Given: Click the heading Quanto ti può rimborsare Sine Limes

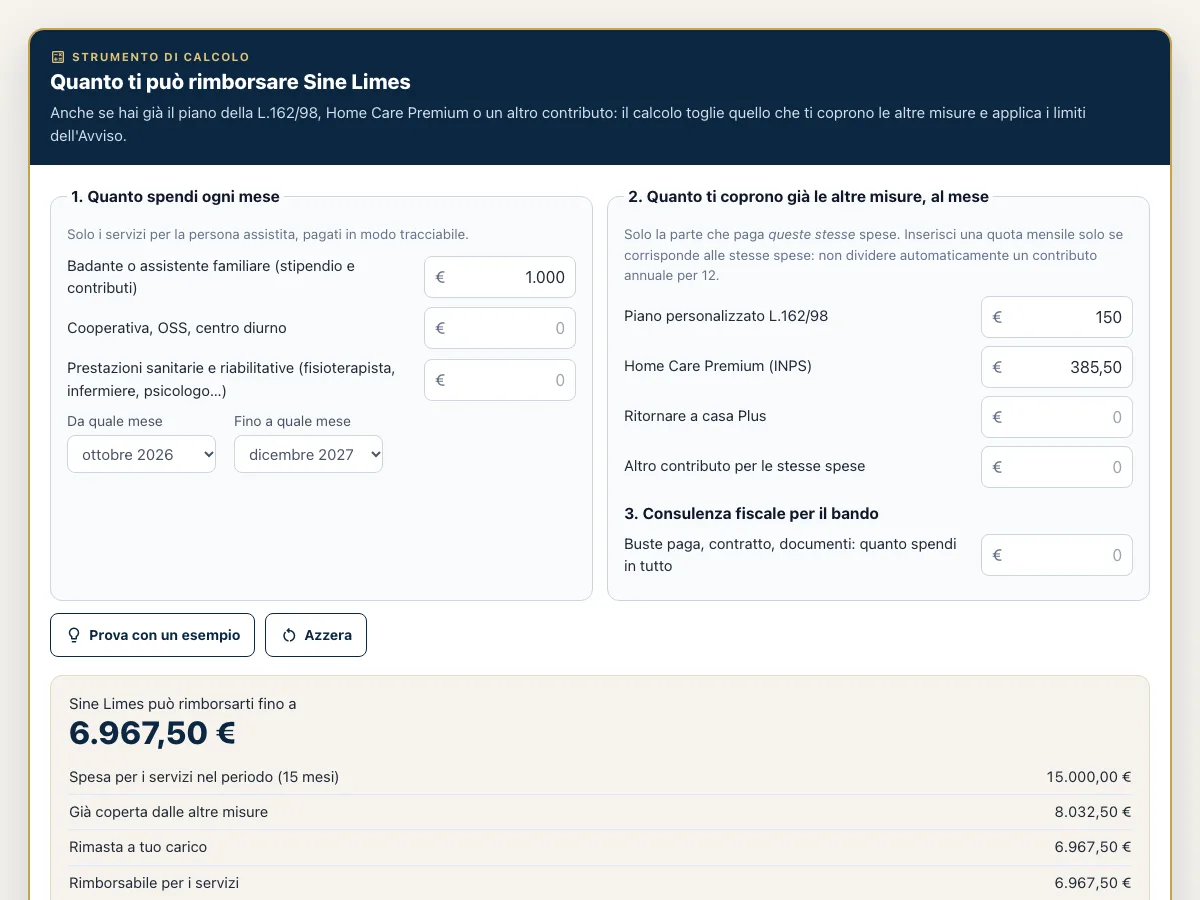Looking at the screenshot, I should (230, 82).
